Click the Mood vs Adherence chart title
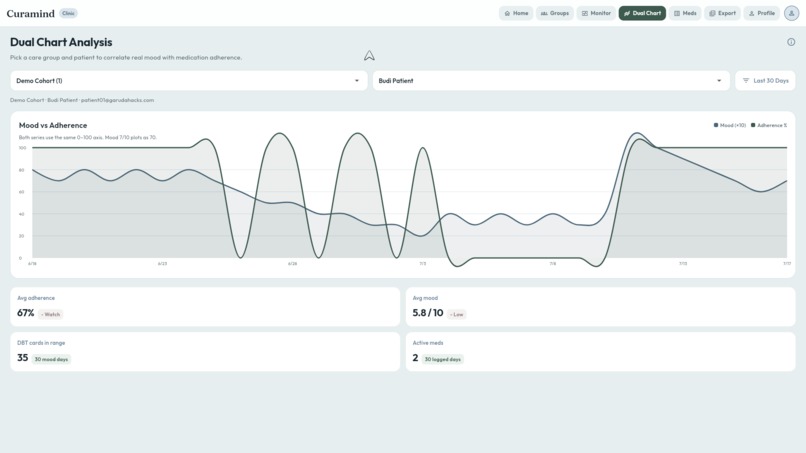Viewport: 806px width, 453px height. tap(53, 125)
